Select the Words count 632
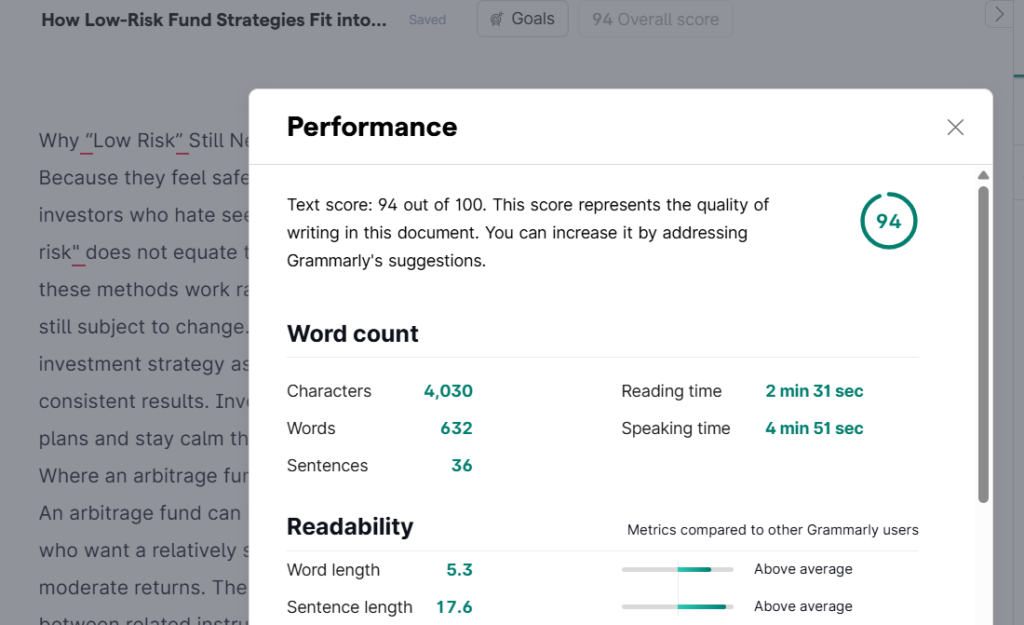Screen dimensions: 1024x625 click(456, 428)
